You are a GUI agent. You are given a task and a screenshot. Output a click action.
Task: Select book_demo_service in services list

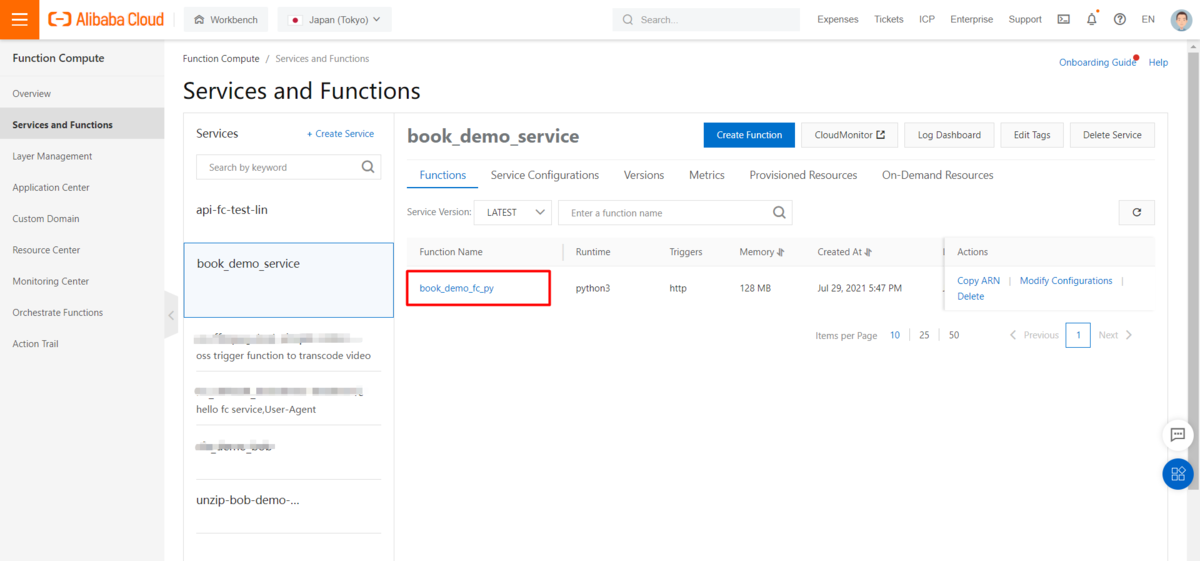[x=289, y=280]
